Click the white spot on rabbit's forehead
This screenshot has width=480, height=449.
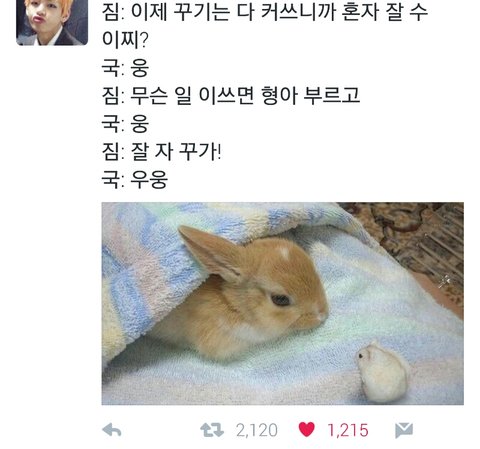(284, 252)
